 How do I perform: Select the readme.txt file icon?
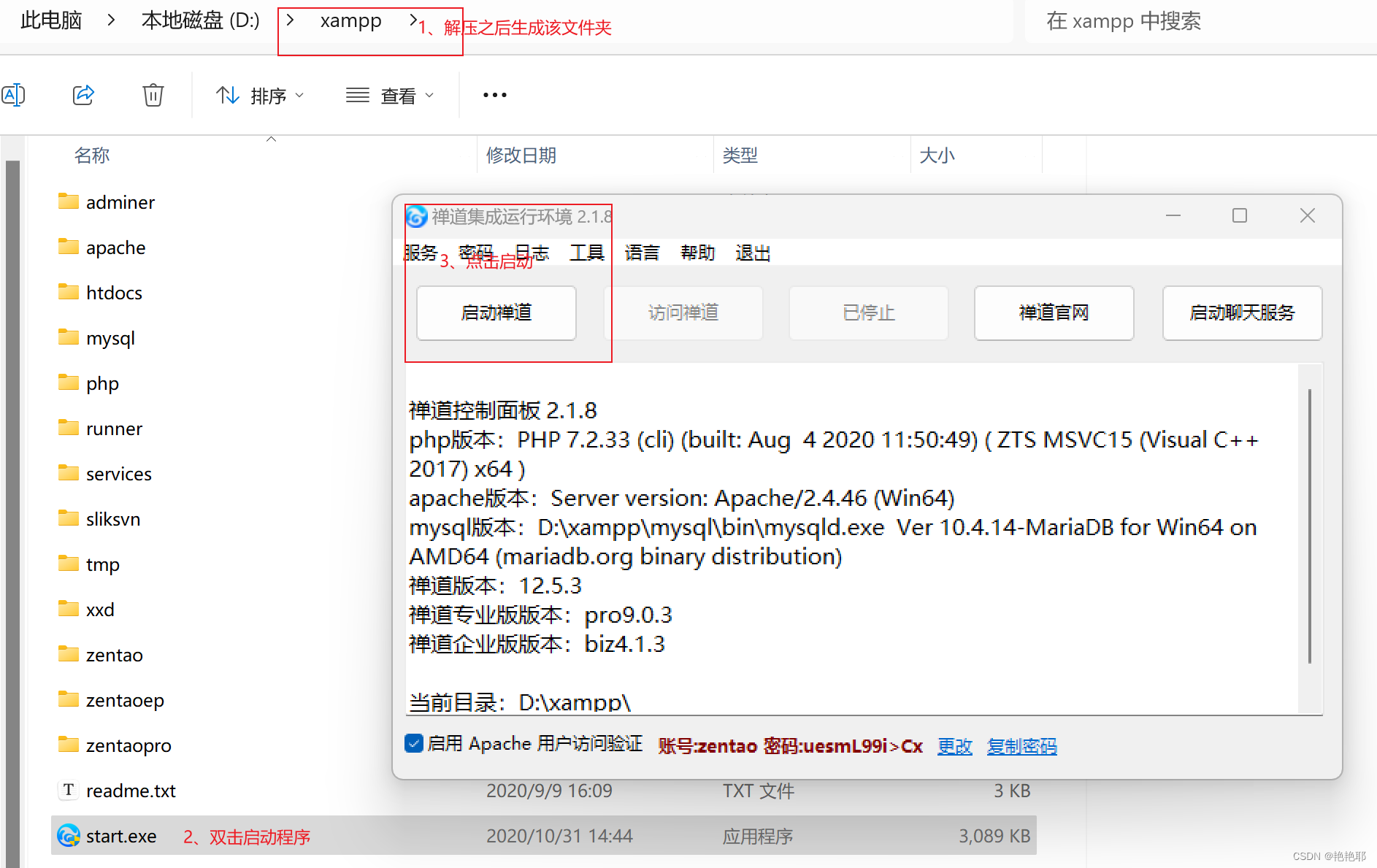pos(69,790)
